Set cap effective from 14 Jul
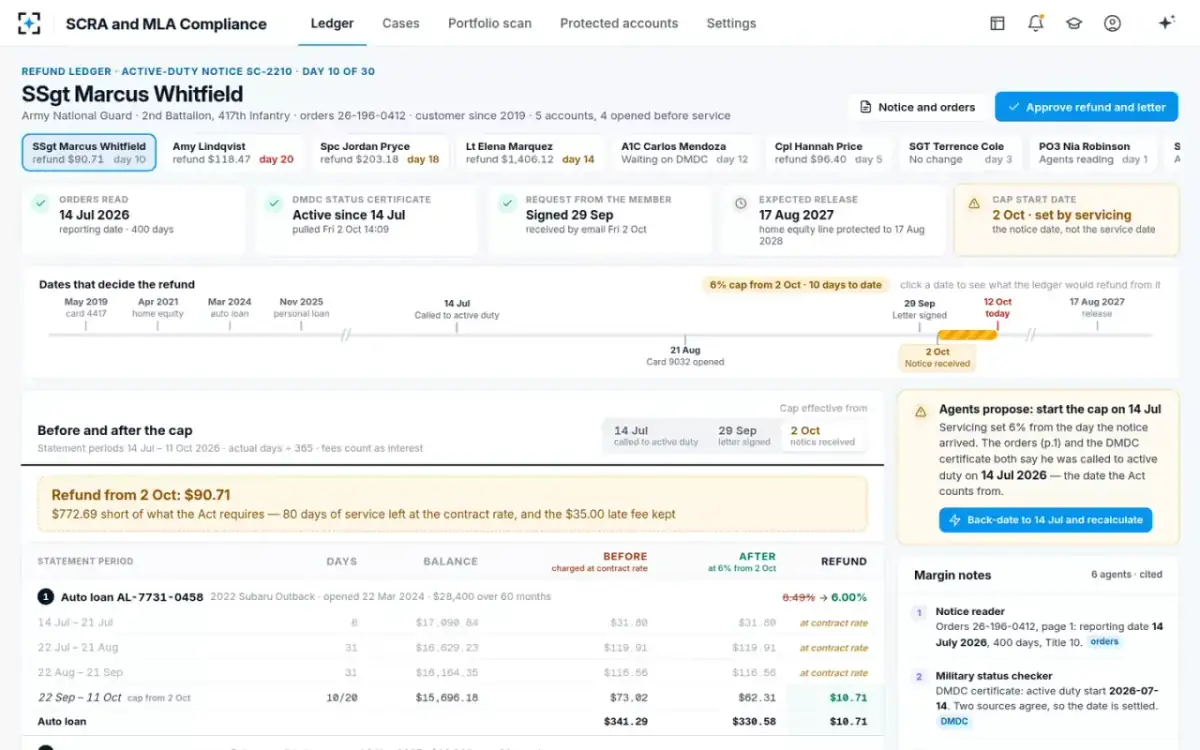Viewport: 1200px width, 750px height. pyautogui.click(x=656, y=436)
